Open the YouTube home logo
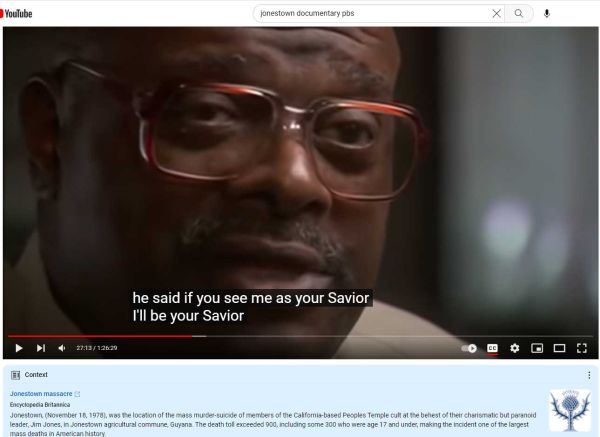This screenshot has height=437, width=600. pyautogui.click(x=16, y=14)
